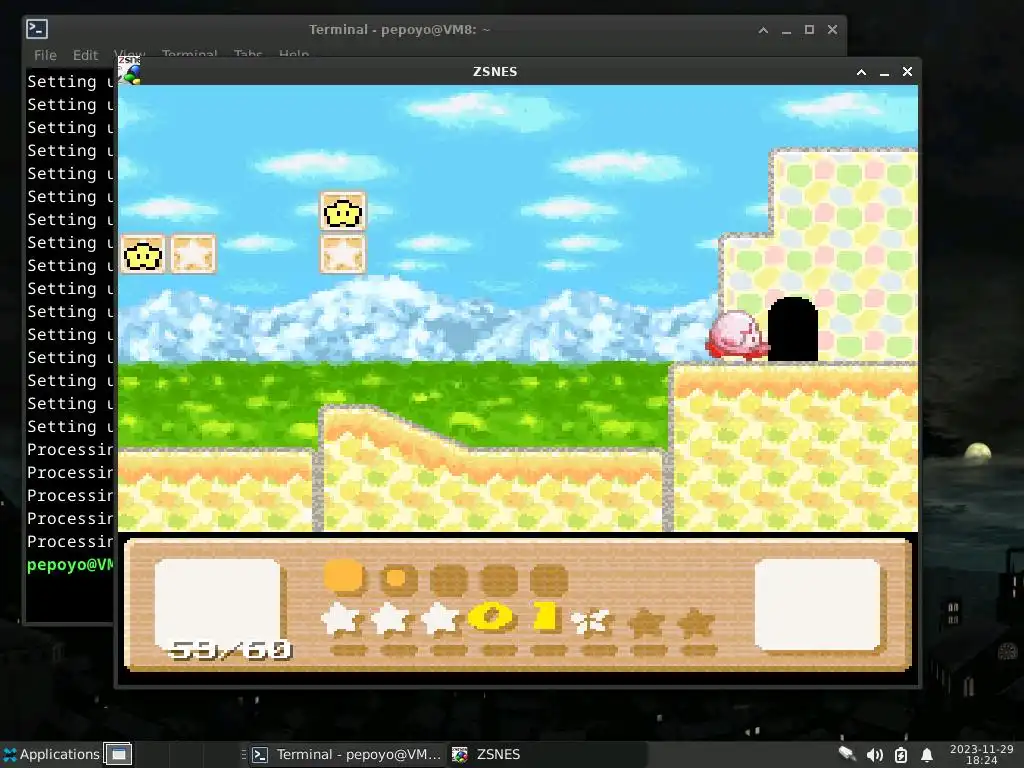1024x768 pixels.
Task: Click the Terminal window's prompt icon
Action: pos(37,29)
